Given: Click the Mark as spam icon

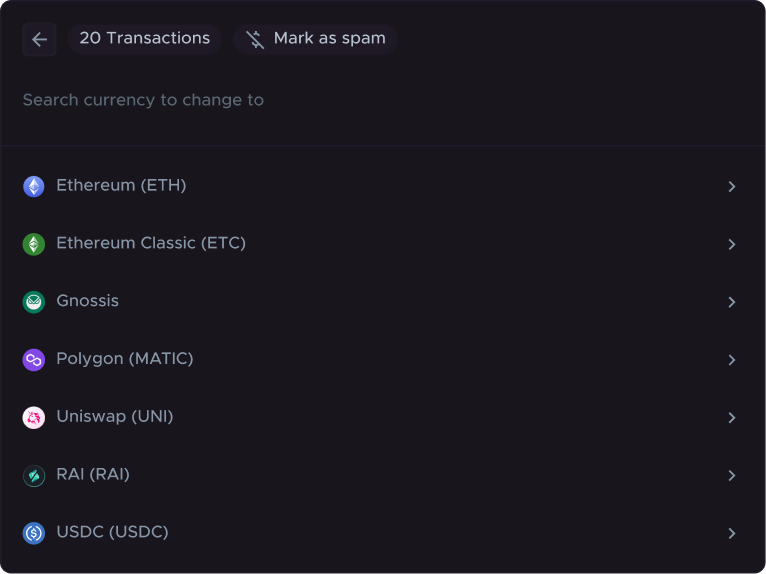Looking at the screenshot, I should coord(255,39).
